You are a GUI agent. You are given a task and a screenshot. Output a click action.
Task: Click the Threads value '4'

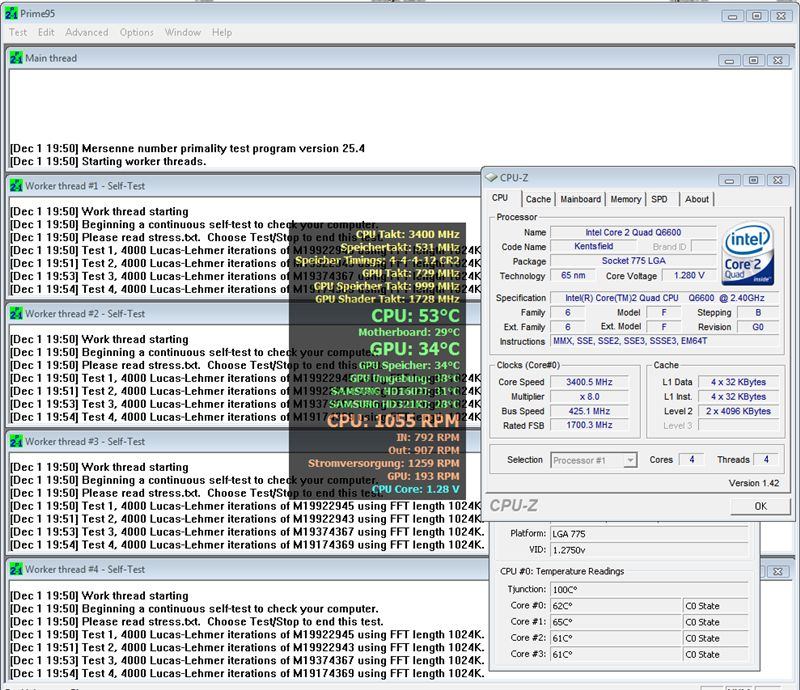[x=765, y=459]
